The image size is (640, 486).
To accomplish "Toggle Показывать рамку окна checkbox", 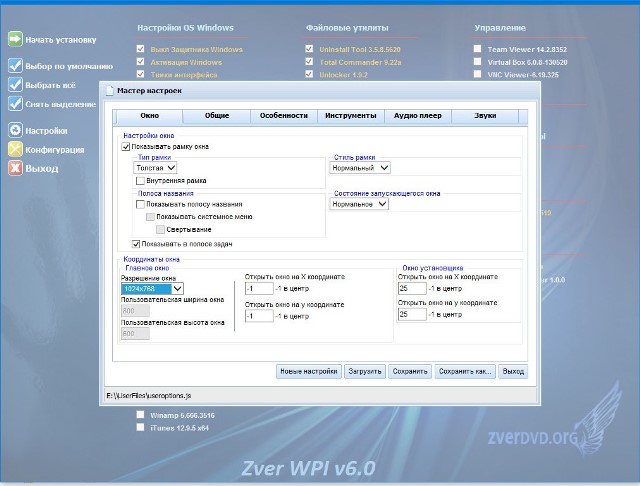I will coord(126,146).
